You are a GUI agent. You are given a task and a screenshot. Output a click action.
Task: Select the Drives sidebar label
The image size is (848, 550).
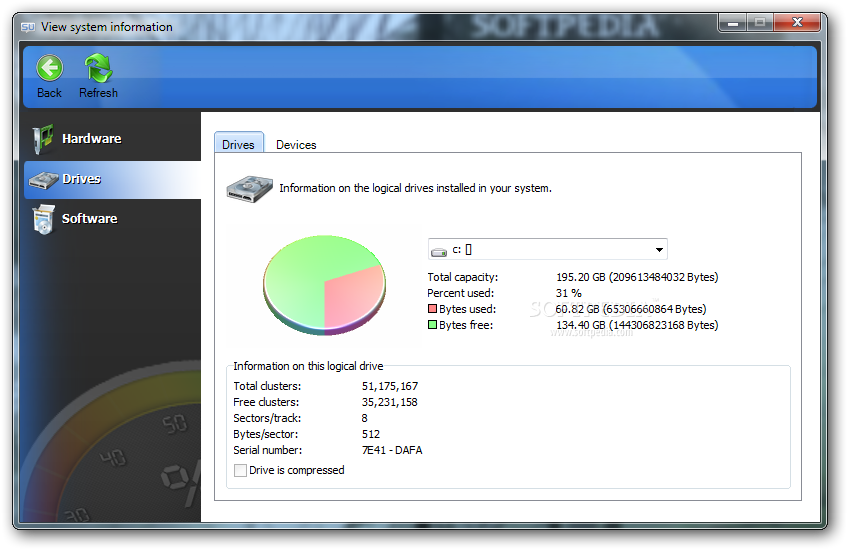point(82,179)
